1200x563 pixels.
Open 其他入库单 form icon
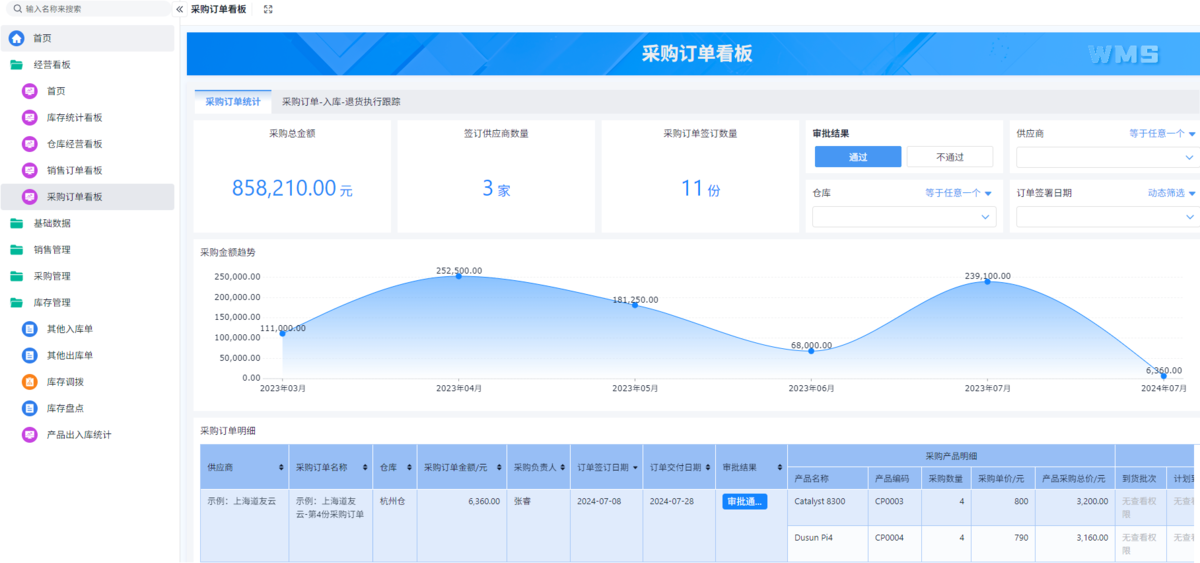point(30,329)
